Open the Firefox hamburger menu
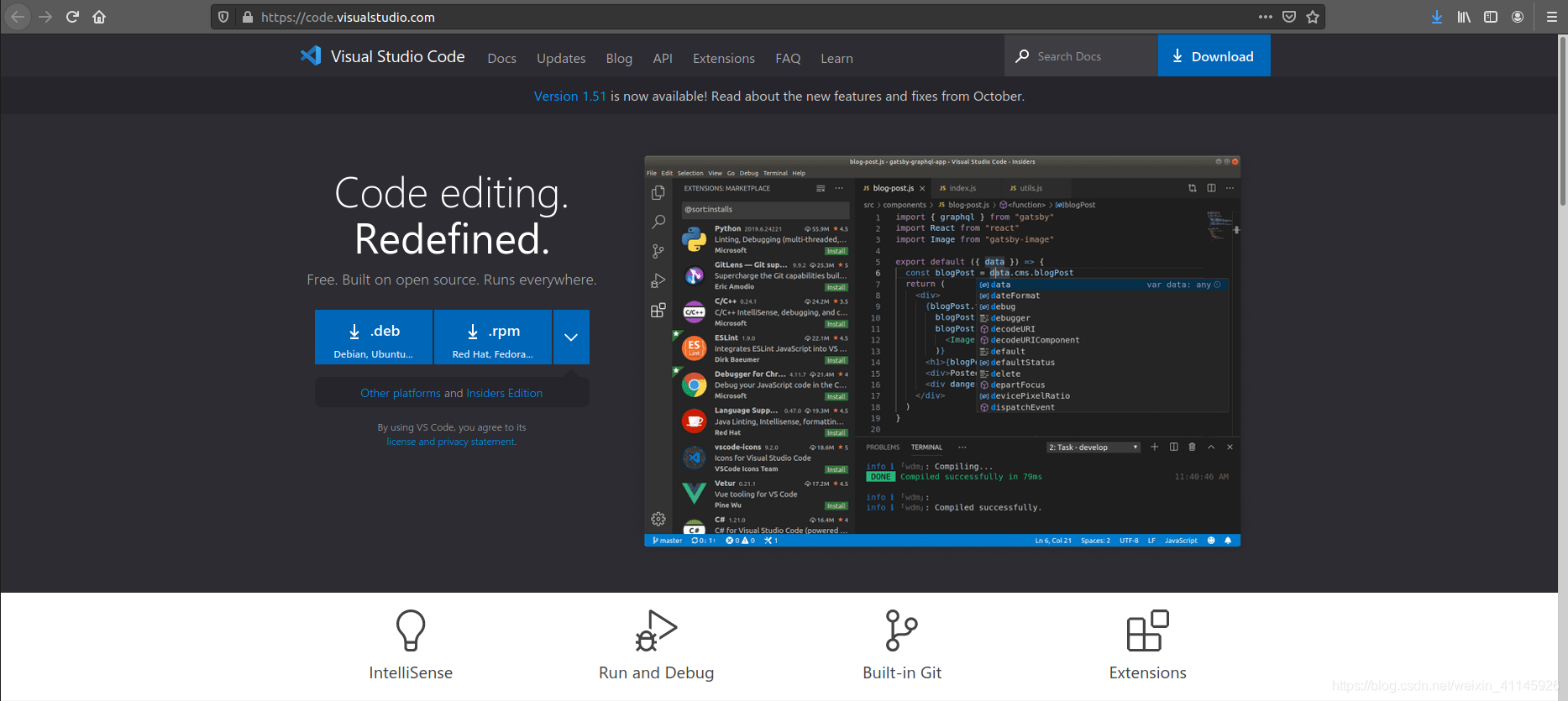 pos(1552,17)
